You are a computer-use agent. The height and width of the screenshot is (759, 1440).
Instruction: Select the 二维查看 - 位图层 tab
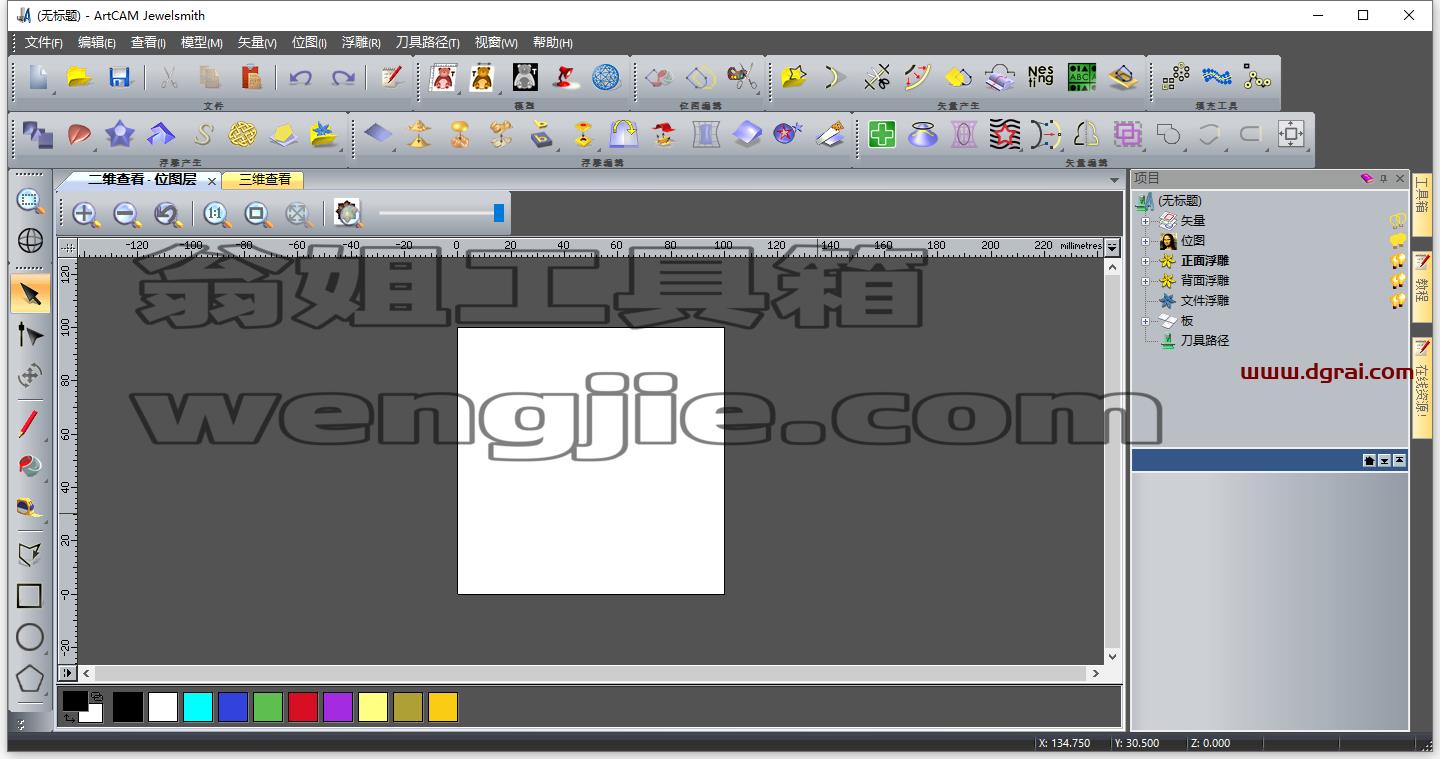(x=142, y=180)
